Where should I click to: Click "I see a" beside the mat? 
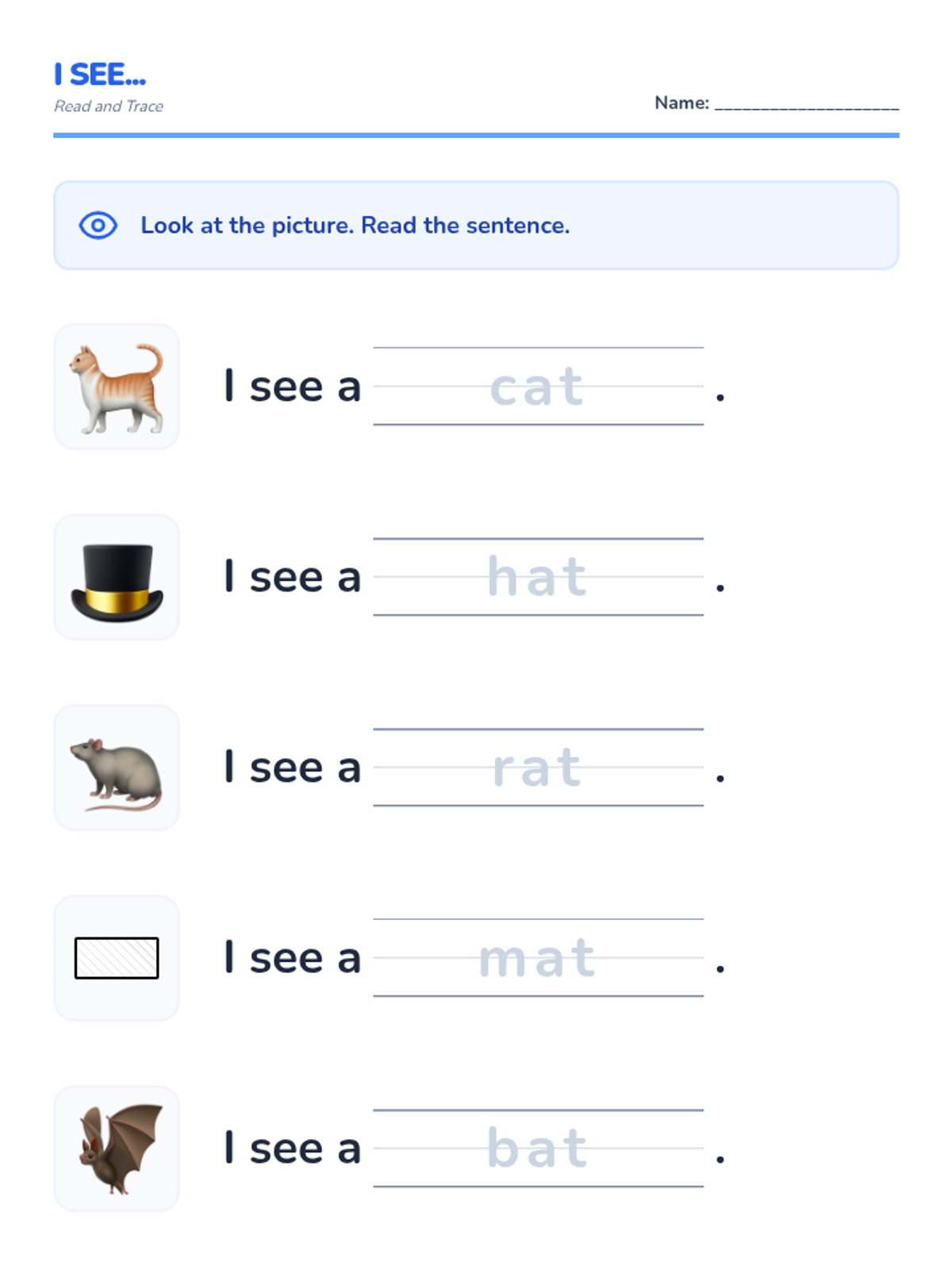click(292, 958)
